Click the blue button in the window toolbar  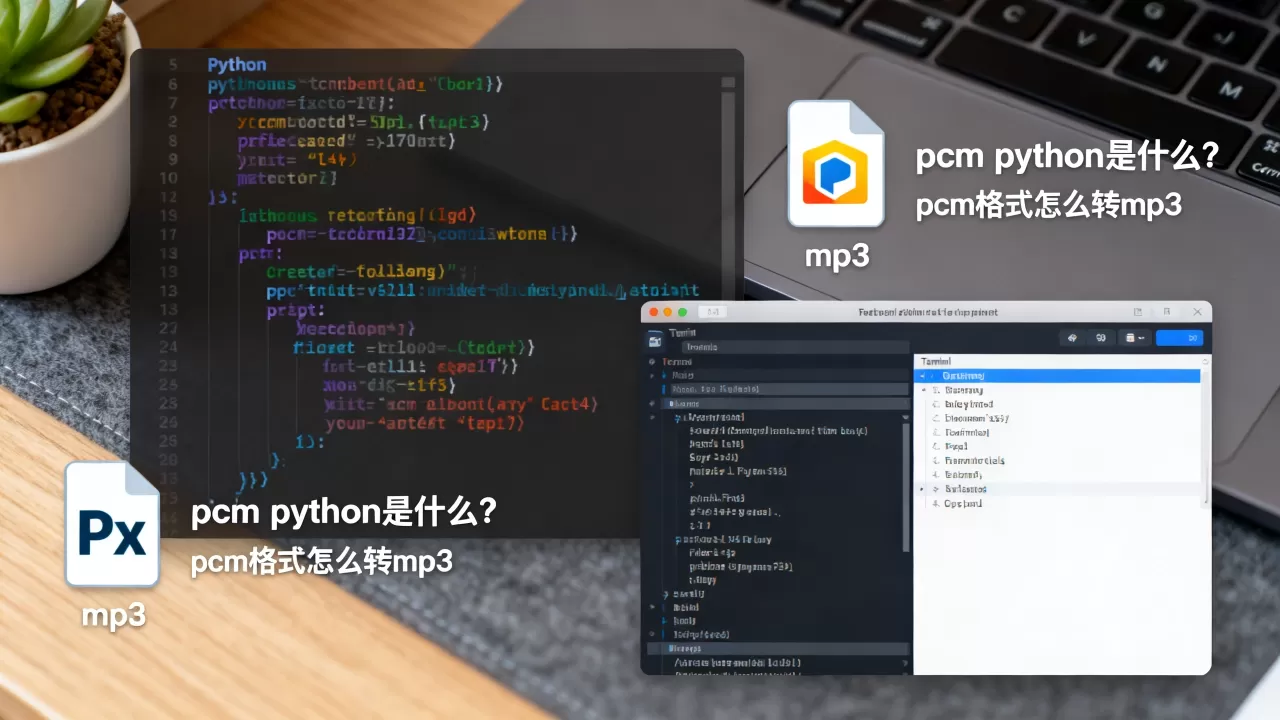pyautogui.click(x=1179, y=338)
